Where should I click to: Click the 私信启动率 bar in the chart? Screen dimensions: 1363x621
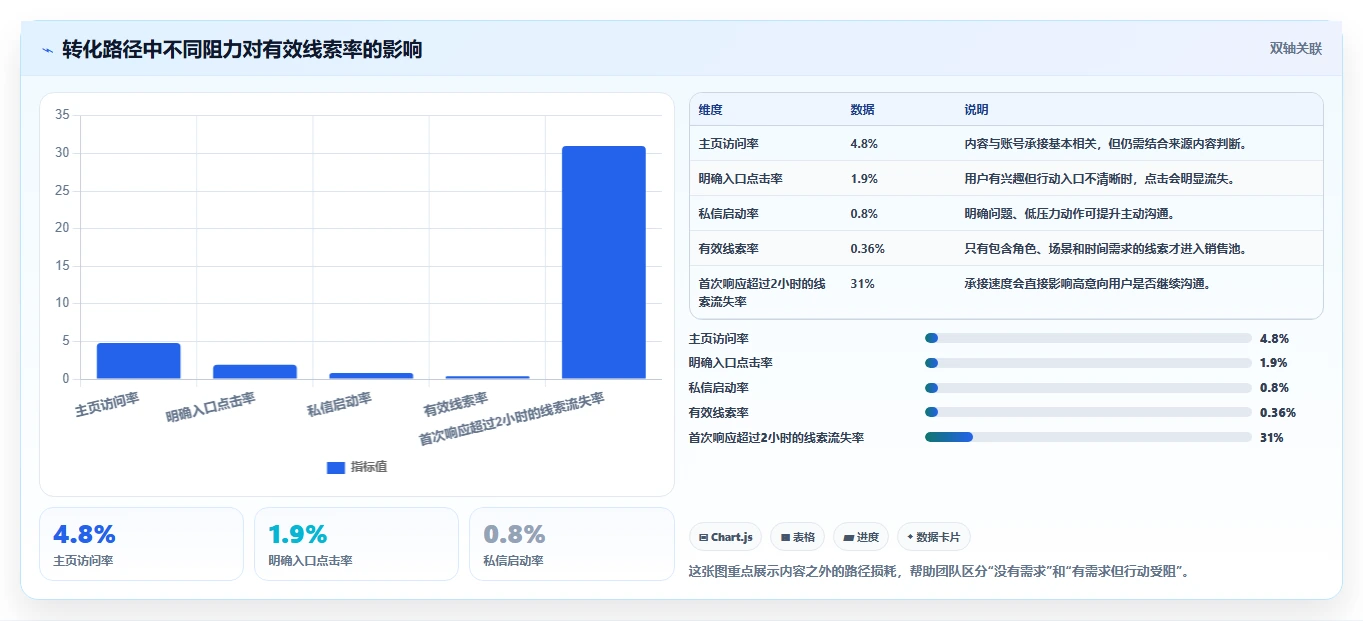[371, 376]
